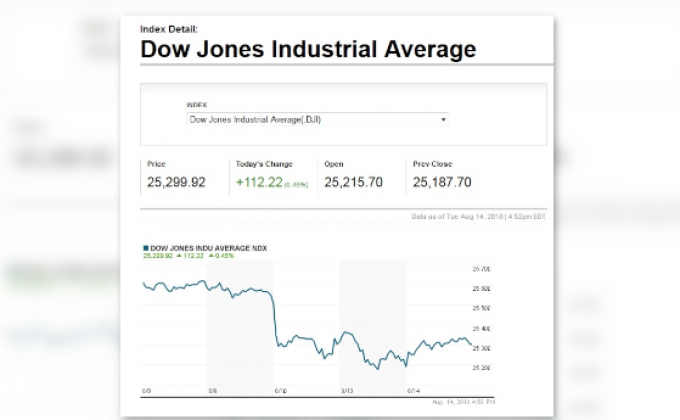Click the 25,700 label on chart y-axis
Image resolution: width=680 pixels, height=420 pixels.
click(481, 269)
